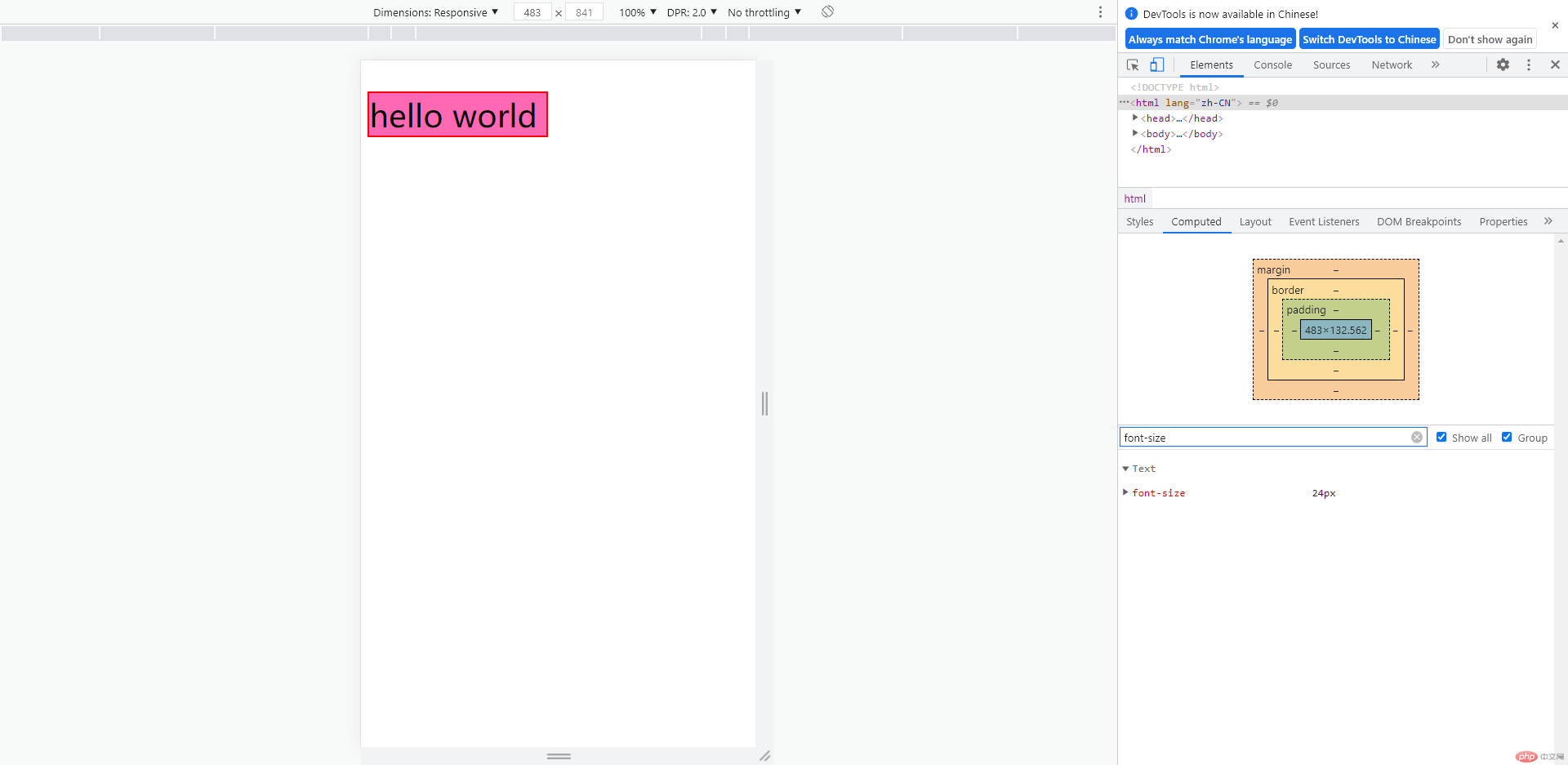Show more sidebar pane tabs
This screenshot has height=765, width=1568.
1548,221
